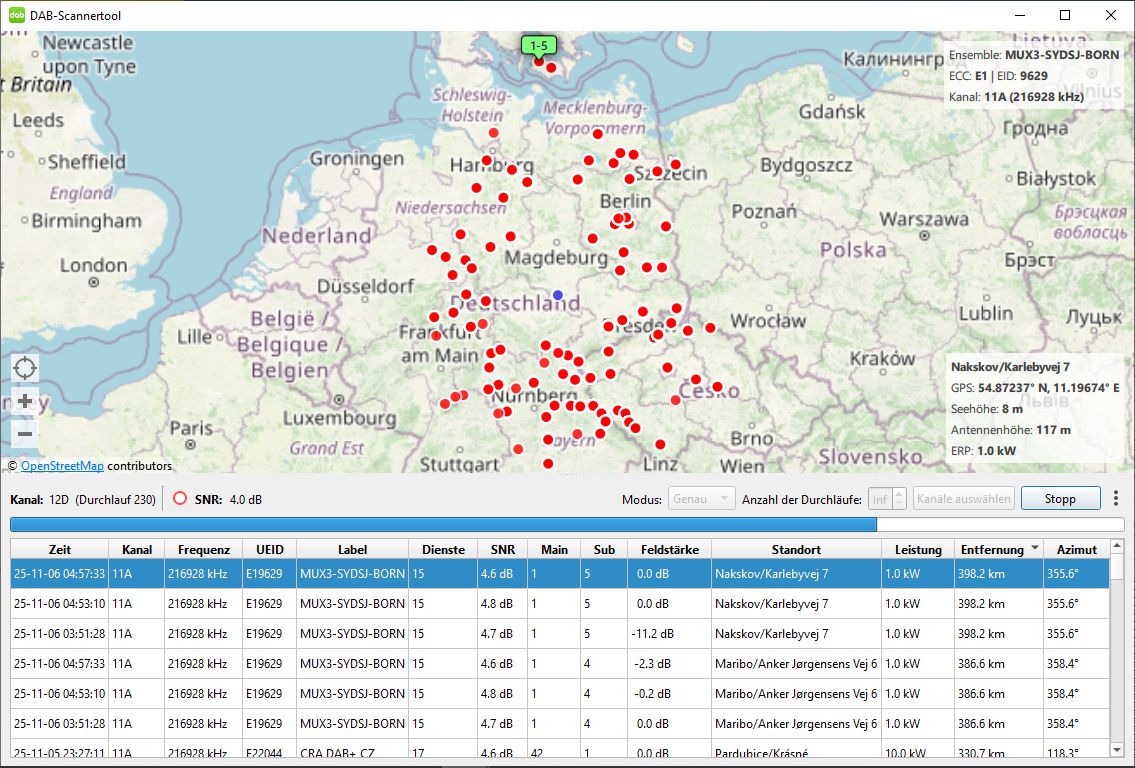Zoom out the map with minus button
1135x768 pixels.
[x=25, y=433]
